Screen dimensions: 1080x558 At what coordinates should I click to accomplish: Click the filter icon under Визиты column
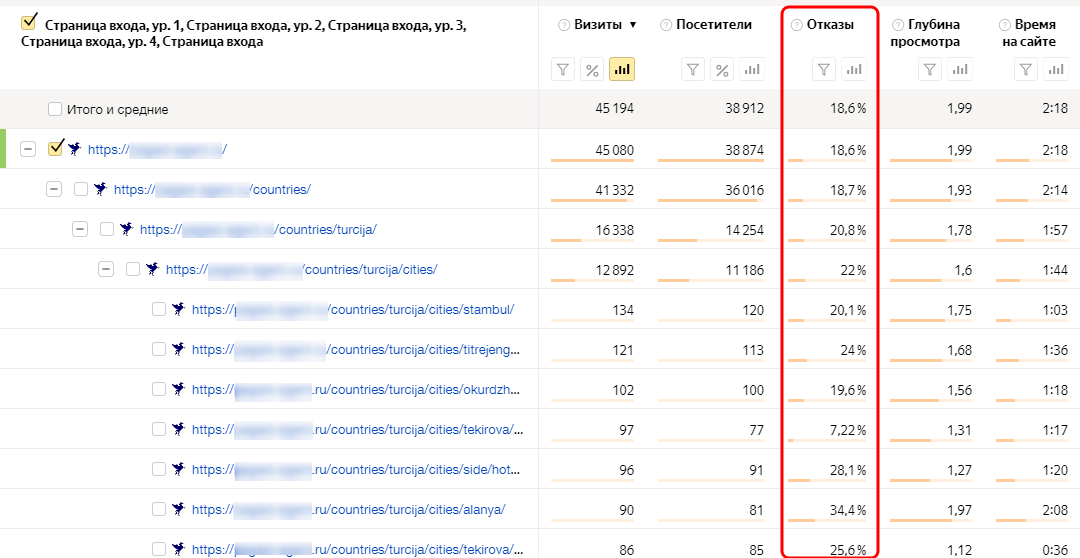click(x=563, y=69)
